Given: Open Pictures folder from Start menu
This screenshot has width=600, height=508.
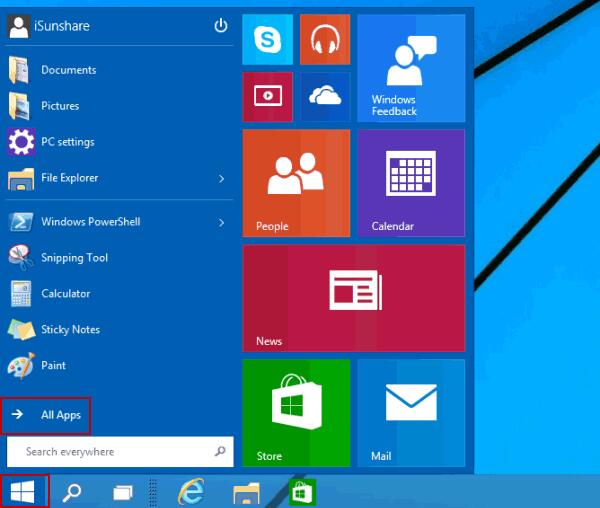Looking at the screenshot, I should click(x=117, y=106).
